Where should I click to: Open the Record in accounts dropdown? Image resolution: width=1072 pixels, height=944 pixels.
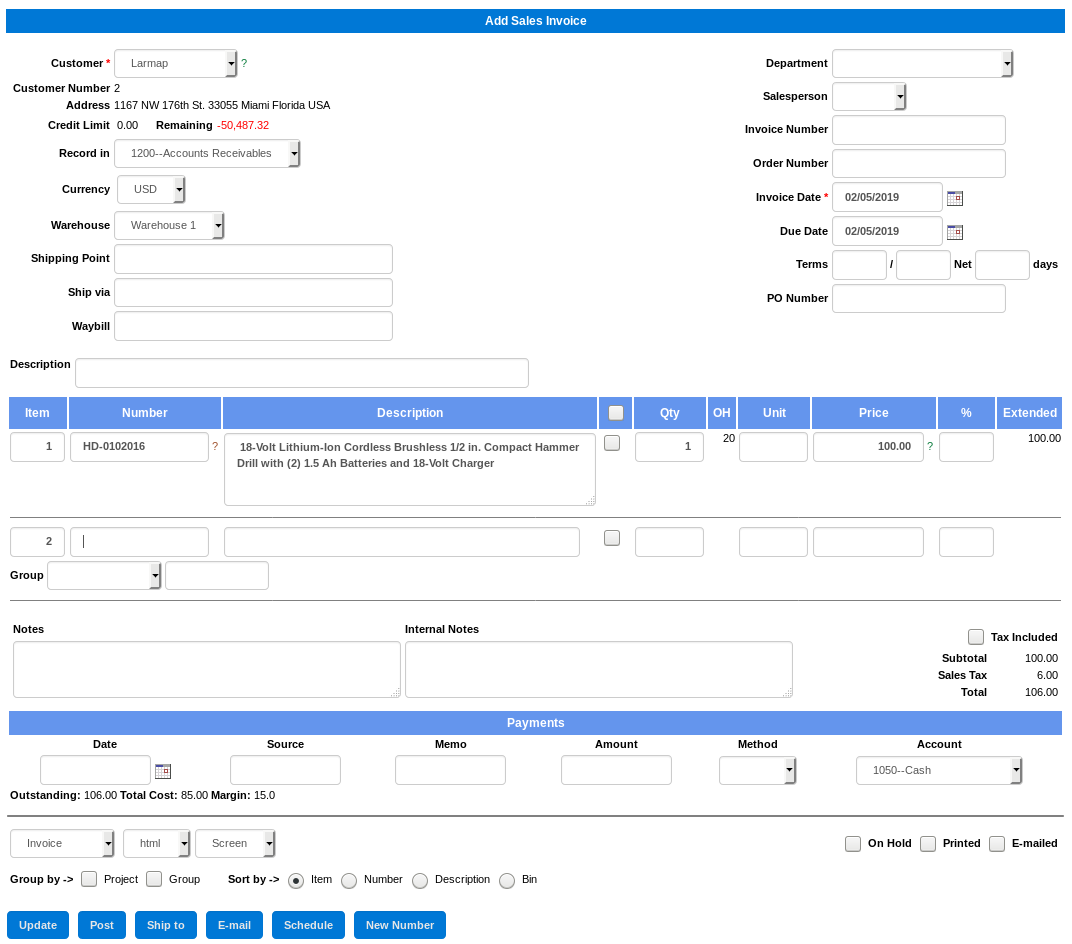point(207,153)
